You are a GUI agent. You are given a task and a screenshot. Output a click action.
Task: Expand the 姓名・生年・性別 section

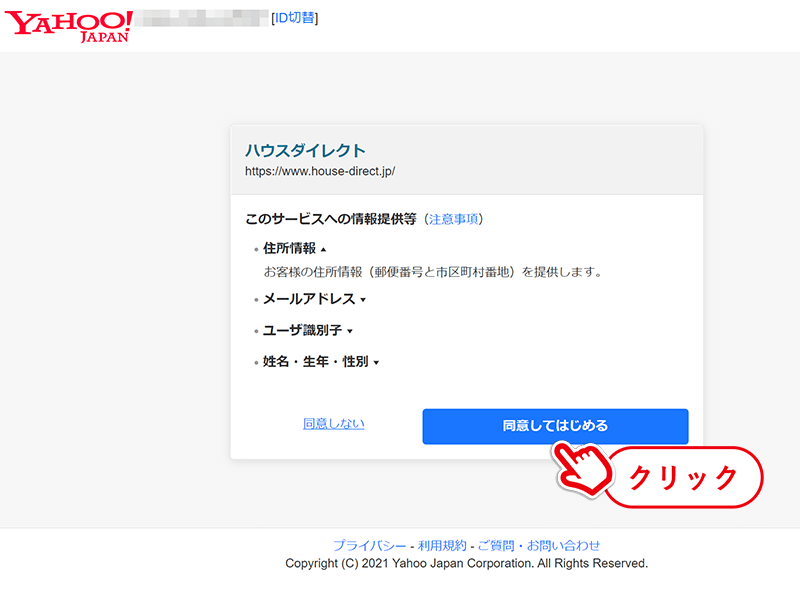[x=321, y=362]
